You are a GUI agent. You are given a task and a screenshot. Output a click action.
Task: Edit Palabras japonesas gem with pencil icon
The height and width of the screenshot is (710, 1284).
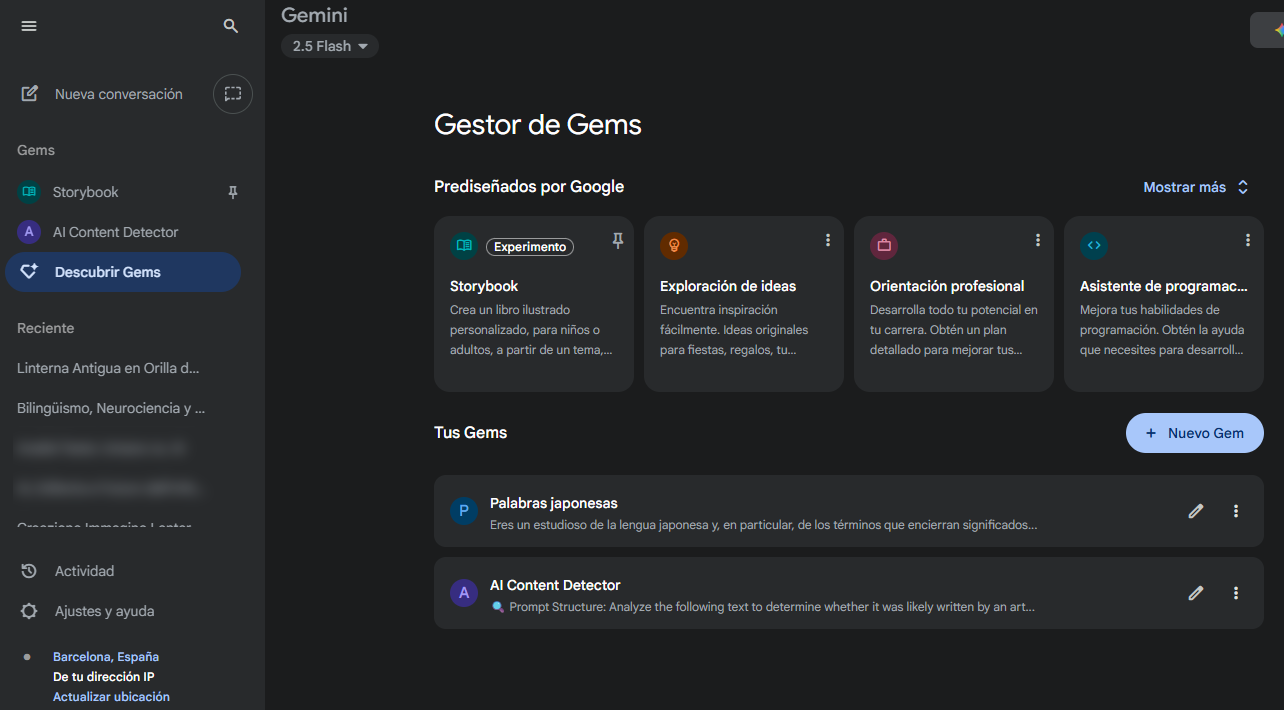1196,511
